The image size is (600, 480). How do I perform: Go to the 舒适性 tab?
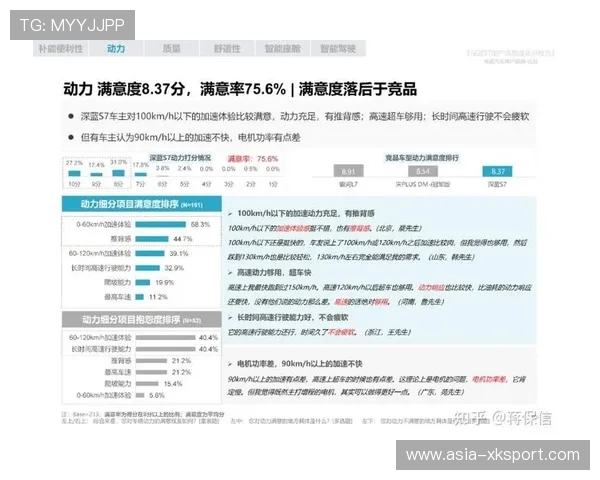227,49
